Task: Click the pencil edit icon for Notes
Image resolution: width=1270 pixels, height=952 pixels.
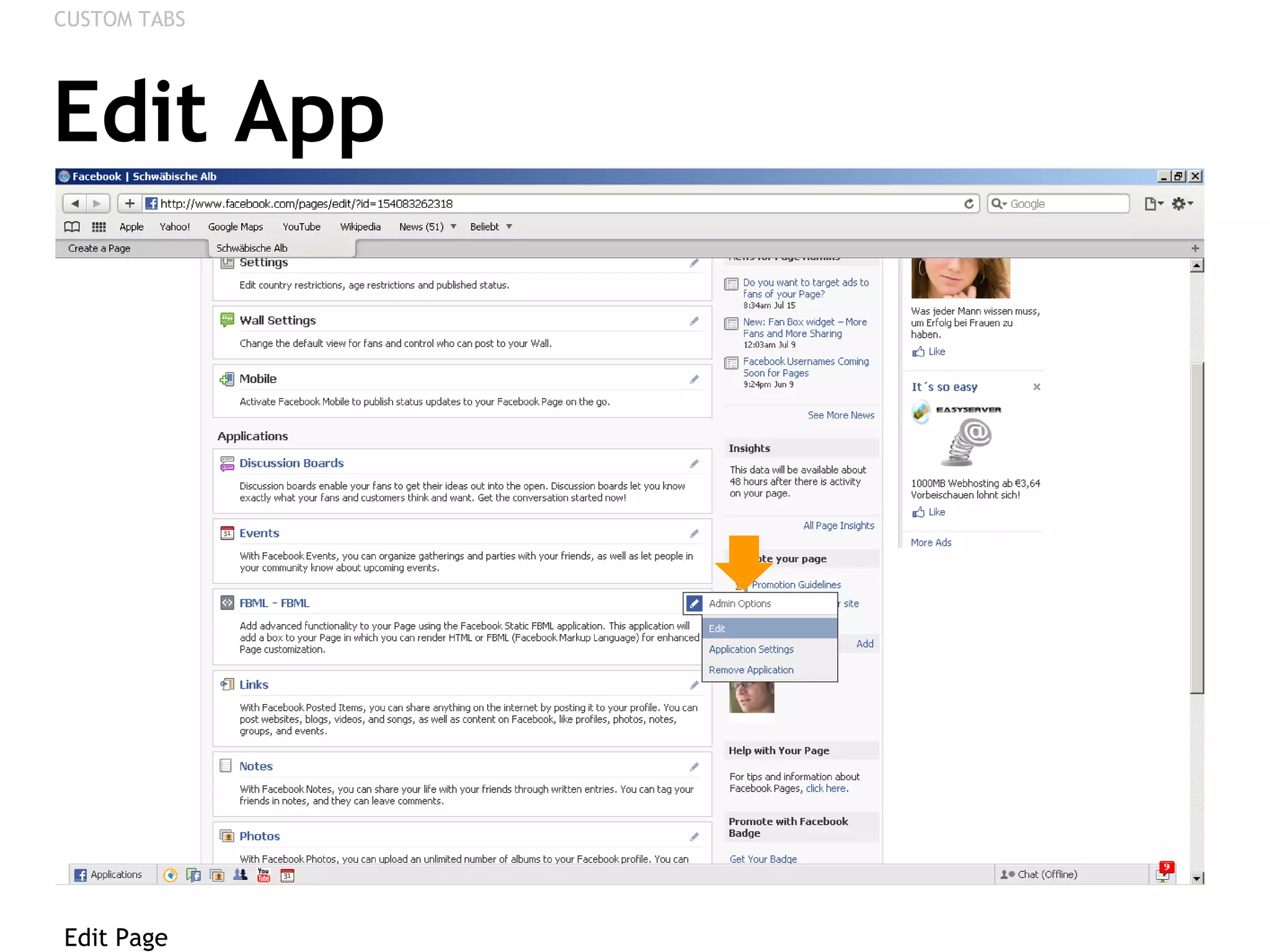Action: [694, 767]
